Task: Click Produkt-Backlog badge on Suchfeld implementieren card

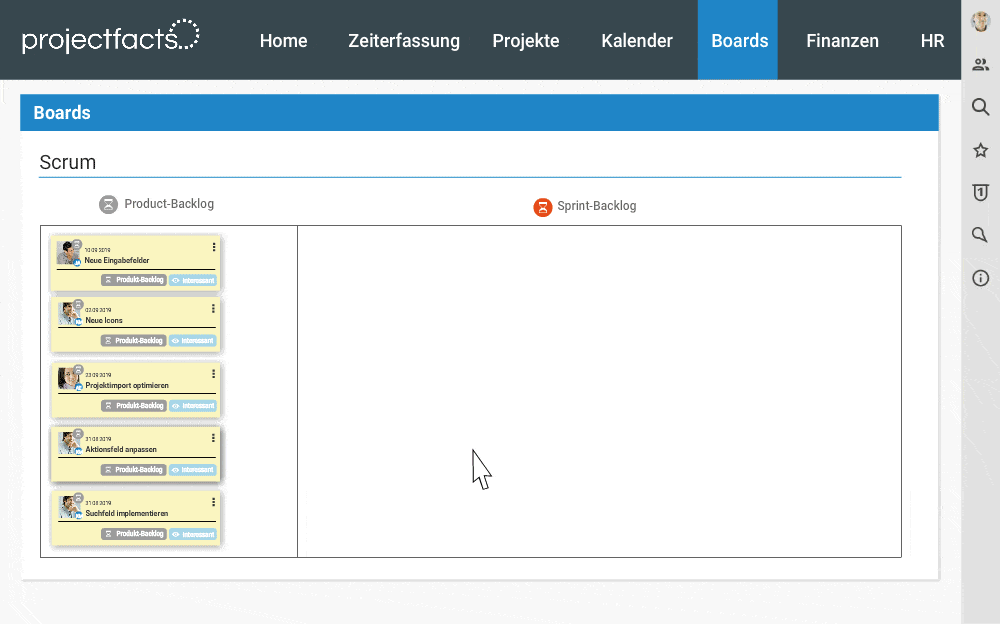Action: coord(134,534)
